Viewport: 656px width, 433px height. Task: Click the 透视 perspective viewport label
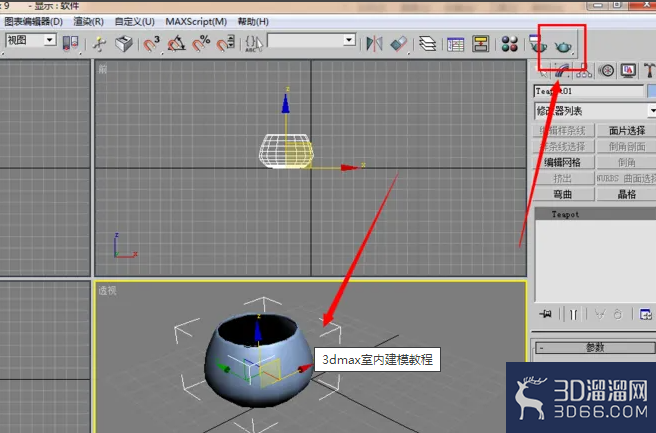click(x=107, y=290)
